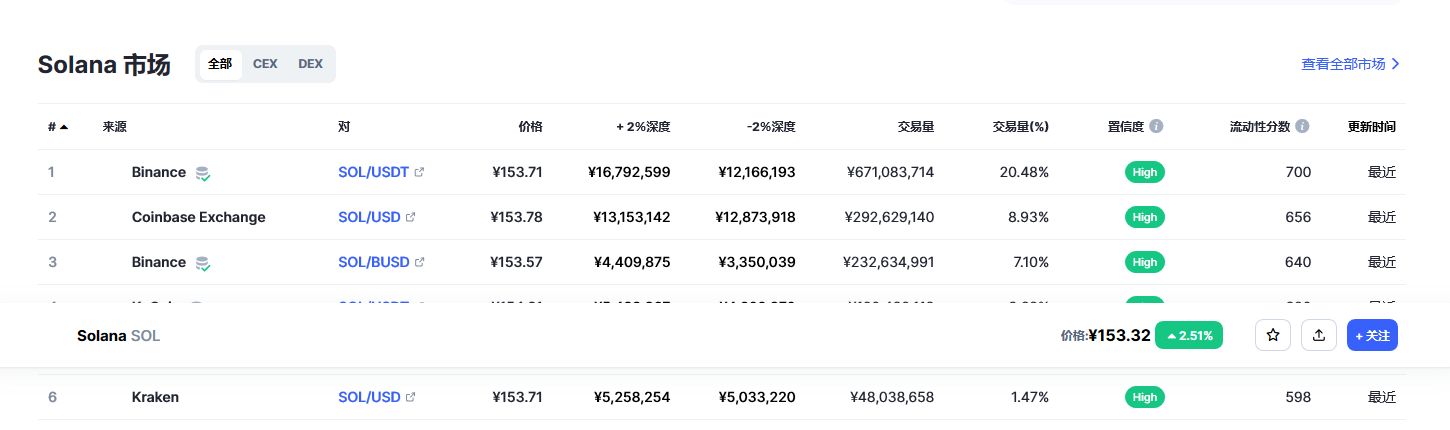Click reserve-verified icon on first Binance row

tap(203, 173)
